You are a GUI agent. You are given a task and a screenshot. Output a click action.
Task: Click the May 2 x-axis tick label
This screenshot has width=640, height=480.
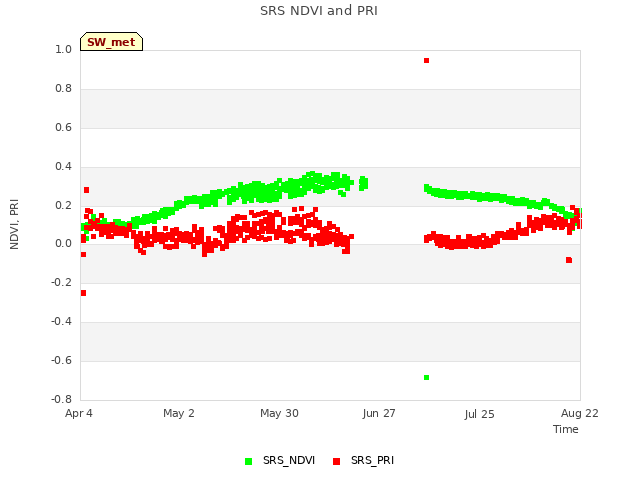coord(179,413)
